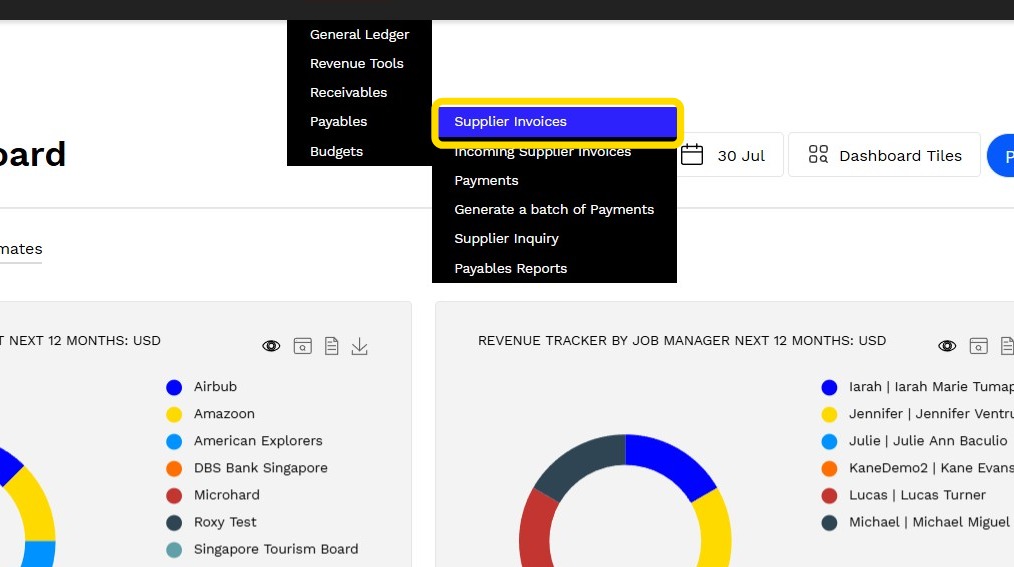Click the Microhard red legend dot
1014x567 pixels.
click(174, 496)
